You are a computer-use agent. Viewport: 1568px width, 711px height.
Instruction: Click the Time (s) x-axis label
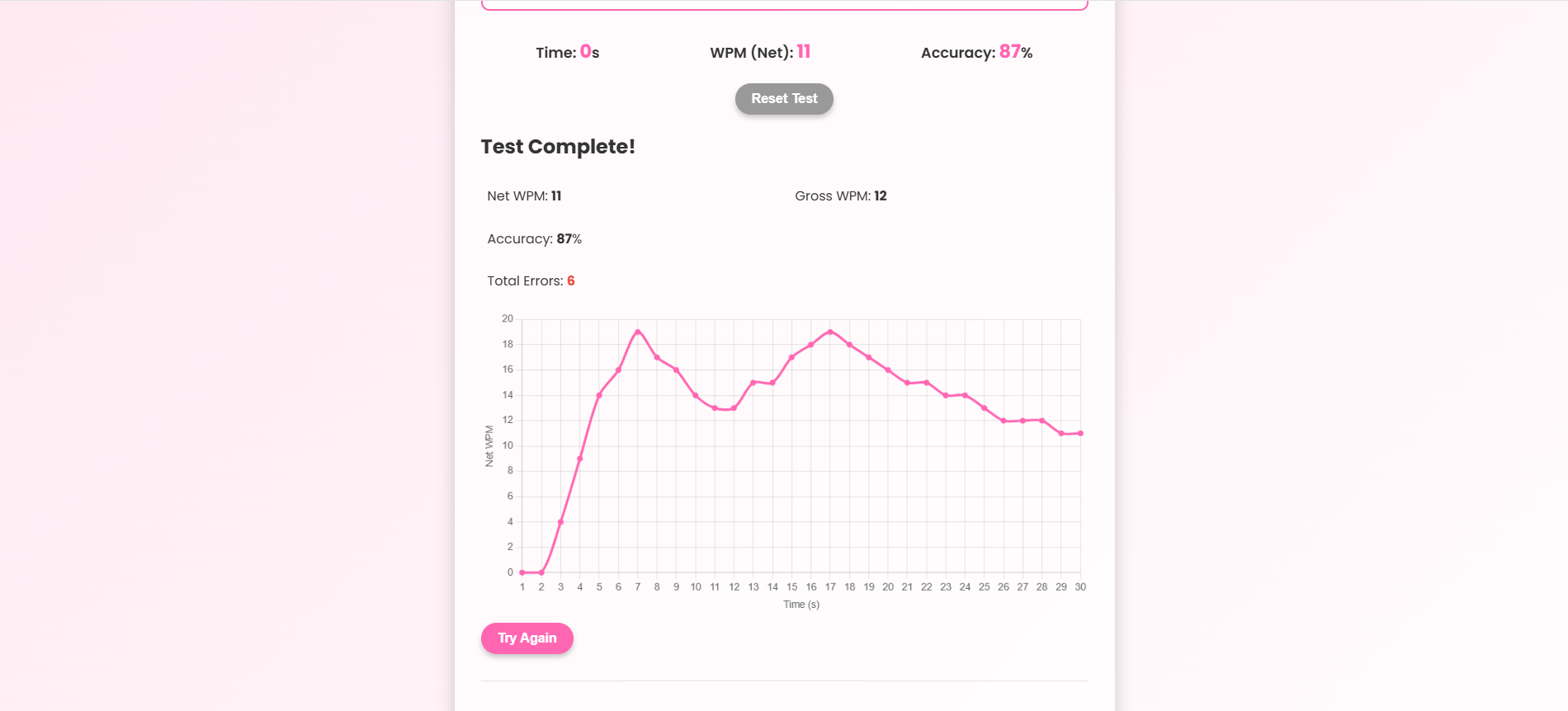801,605
